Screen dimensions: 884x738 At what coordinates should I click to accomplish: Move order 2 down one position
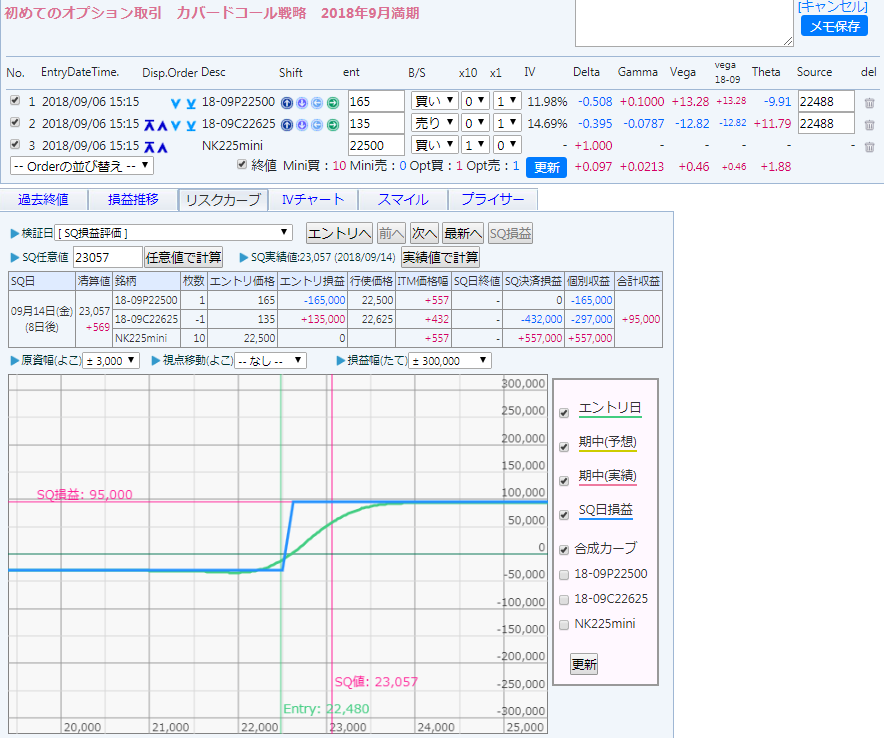coord(176,125)
